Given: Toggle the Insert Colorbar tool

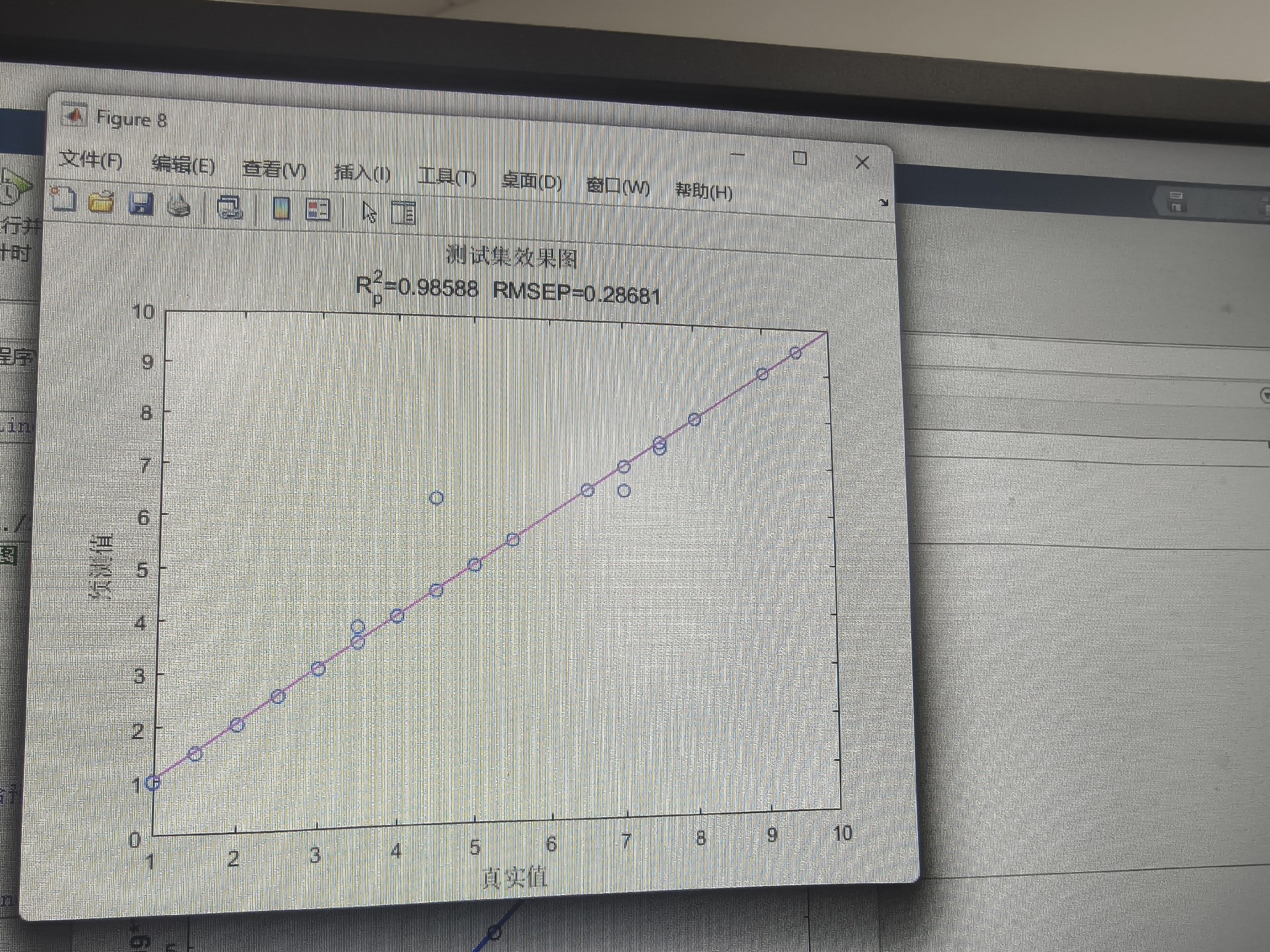Looking at the screenshot, I should click(281, 209).
